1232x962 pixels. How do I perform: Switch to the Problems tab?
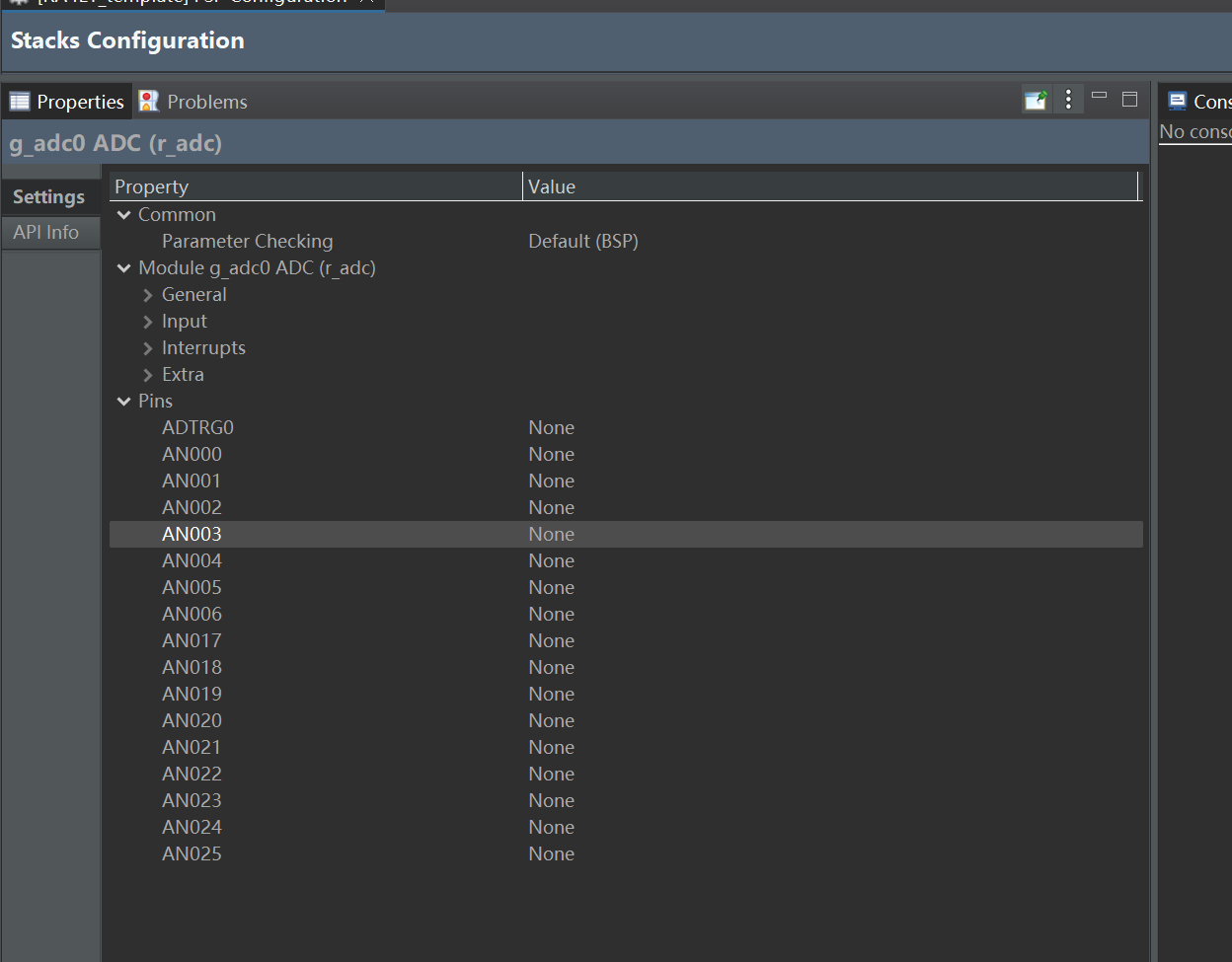[x=193, y=102]
